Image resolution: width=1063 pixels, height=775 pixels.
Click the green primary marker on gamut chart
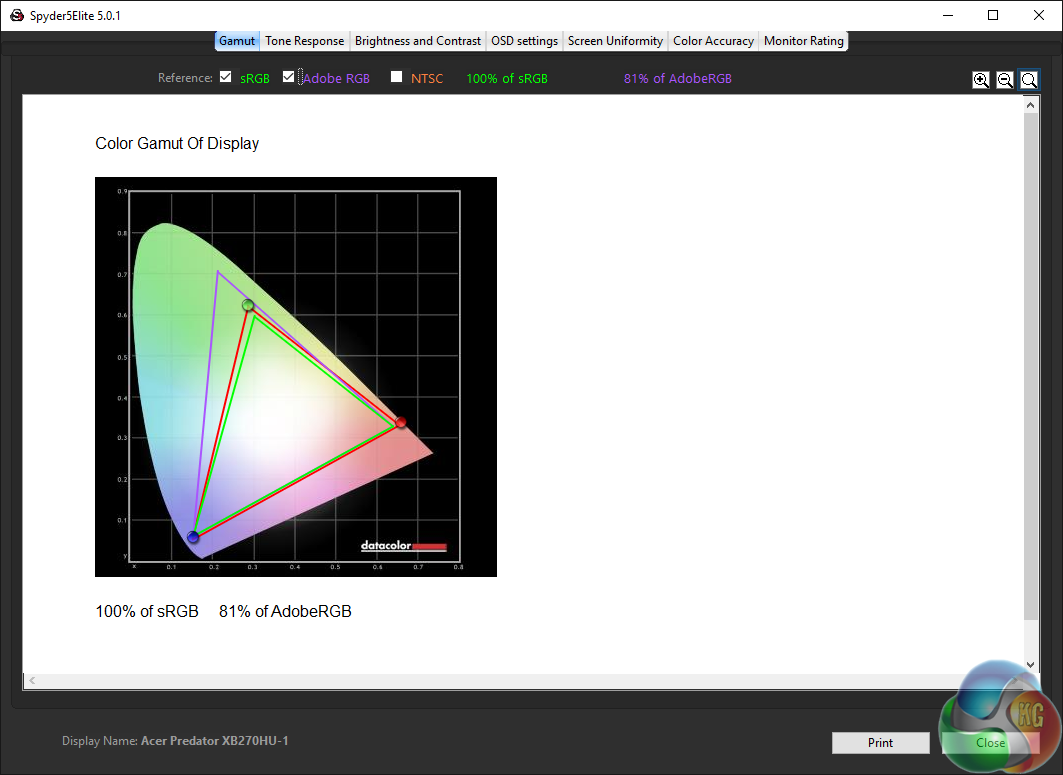click(x=248, y=305)
